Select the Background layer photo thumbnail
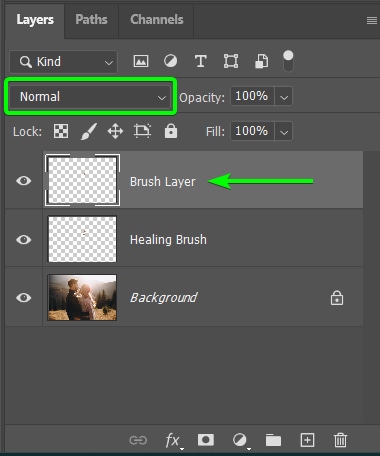380x456 pixels. [x=82, y=297]
